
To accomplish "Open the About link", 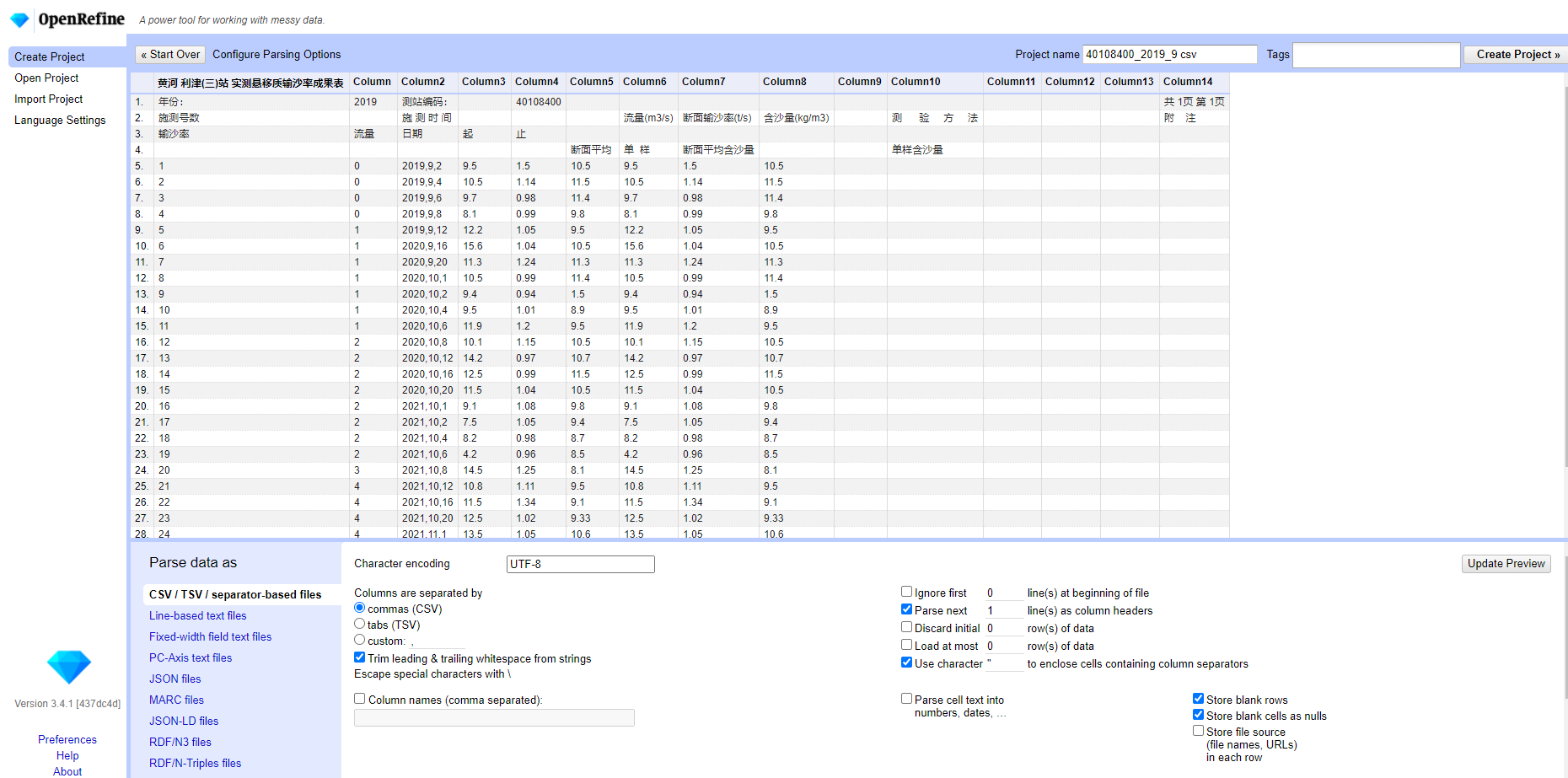I will pyautogui.click(x=67, y=771).
